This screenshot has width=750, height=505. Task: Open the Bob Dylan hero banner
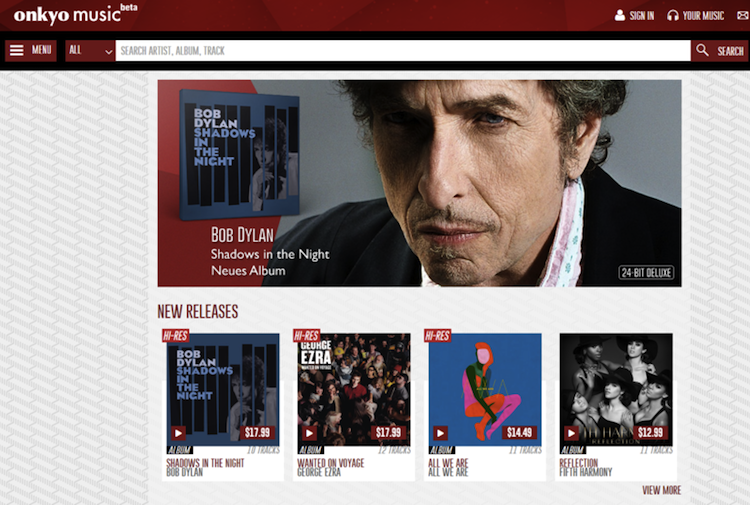[x=419, y=183]
